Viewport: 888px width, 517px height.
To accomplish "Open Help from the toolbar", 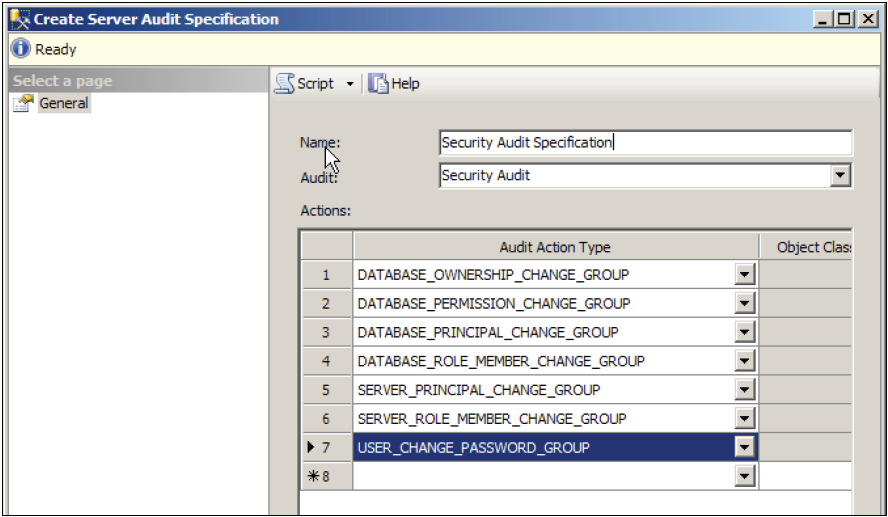I will pyautogui.click(x=394, y=84).
